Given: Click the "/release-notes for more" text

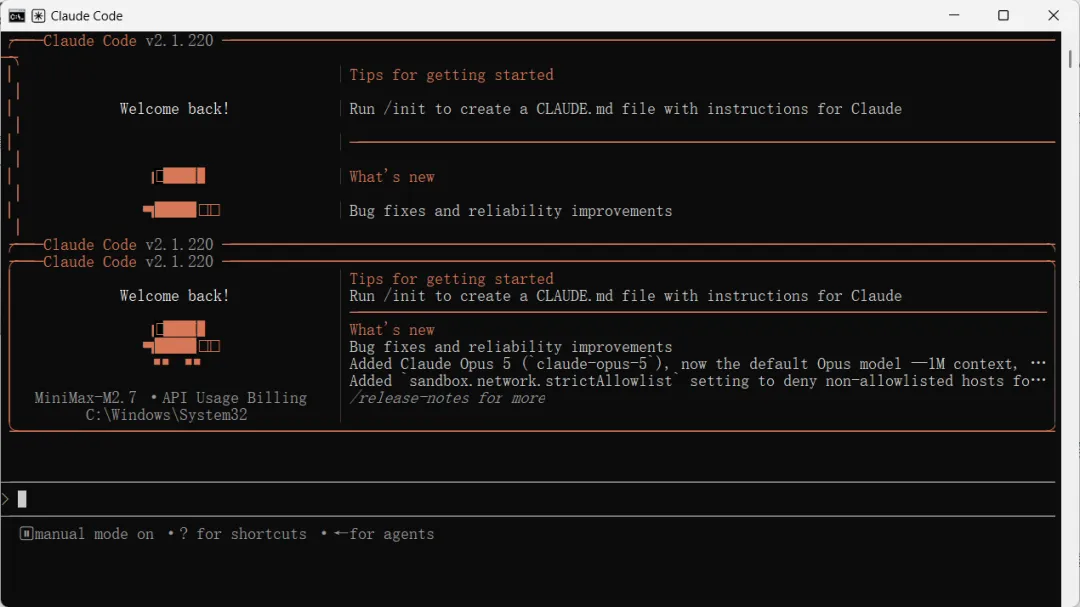Looking at the screenshot, I should 447,398.
